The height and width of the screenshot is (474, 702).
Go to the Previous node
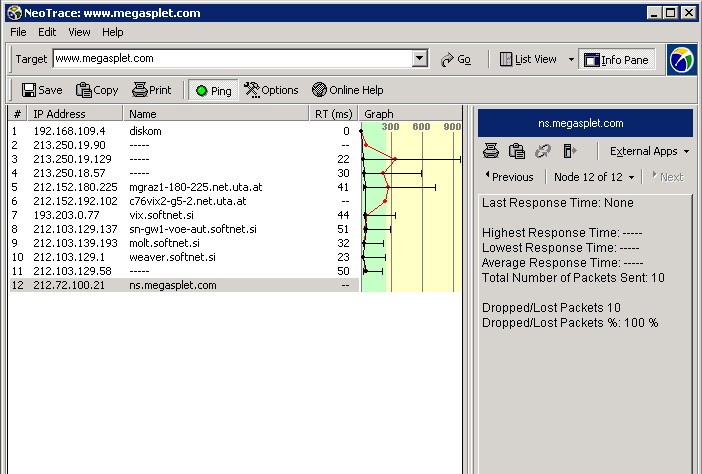click(509, 177)
